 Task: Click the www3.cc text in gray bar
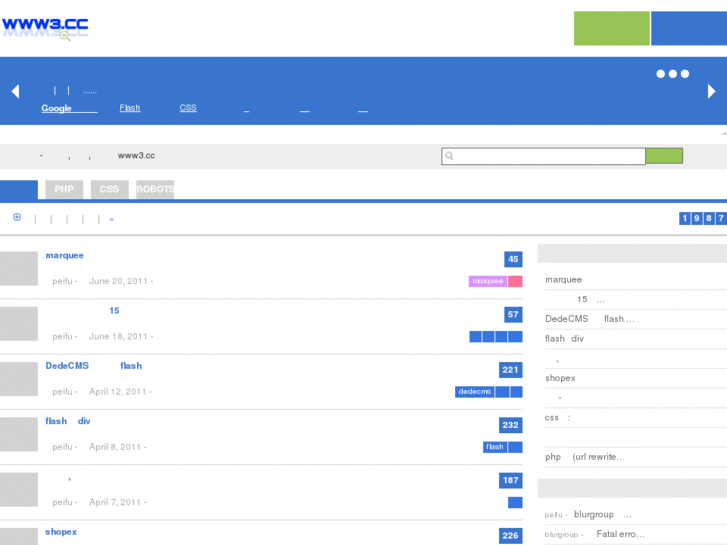136,156
